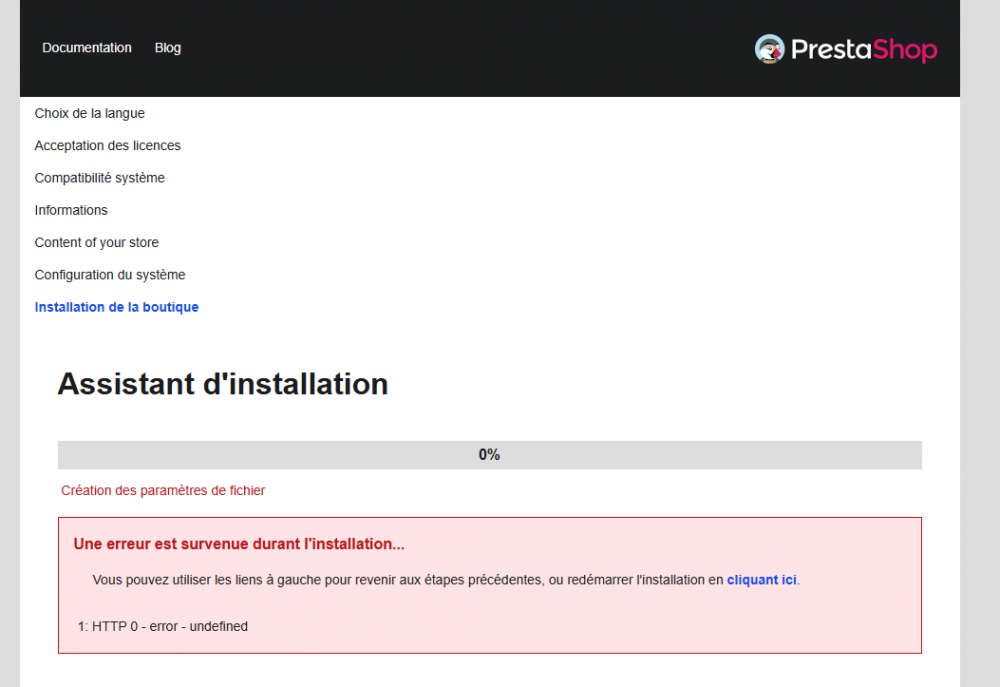The image size is (1000, 687).
Task: Click the 0% installation progress bar
Action: 489,454
